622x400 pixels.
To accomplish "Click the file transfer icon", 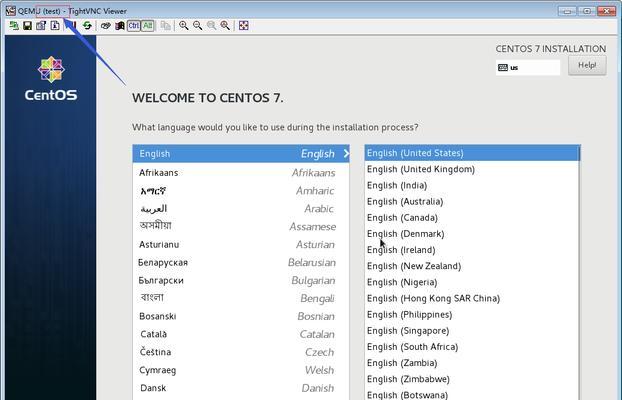I will pos(166,26).
